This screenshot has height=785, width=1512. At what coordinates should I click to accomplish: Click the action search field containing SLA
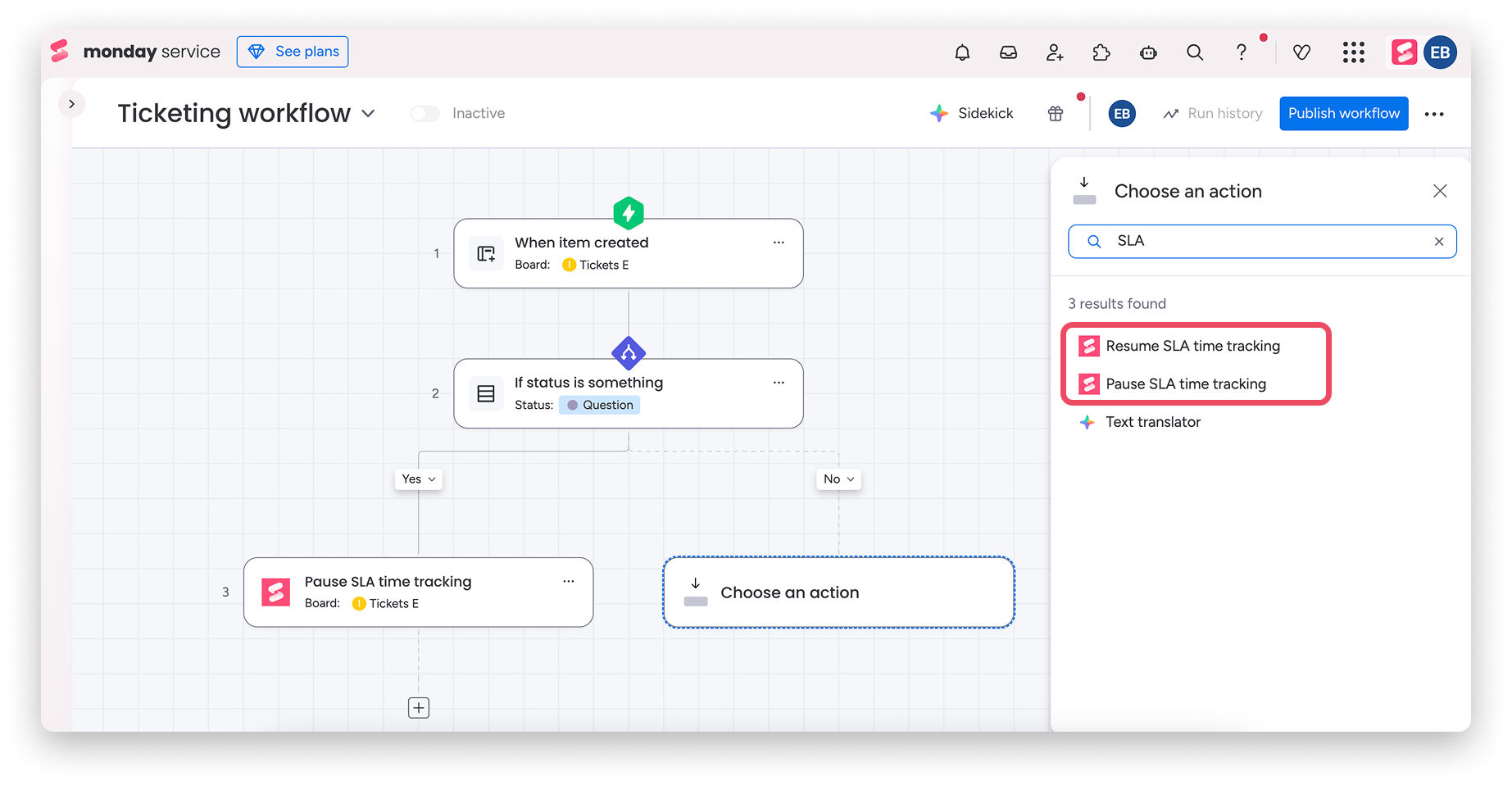pyautogui.click(x=1262, y=242)
